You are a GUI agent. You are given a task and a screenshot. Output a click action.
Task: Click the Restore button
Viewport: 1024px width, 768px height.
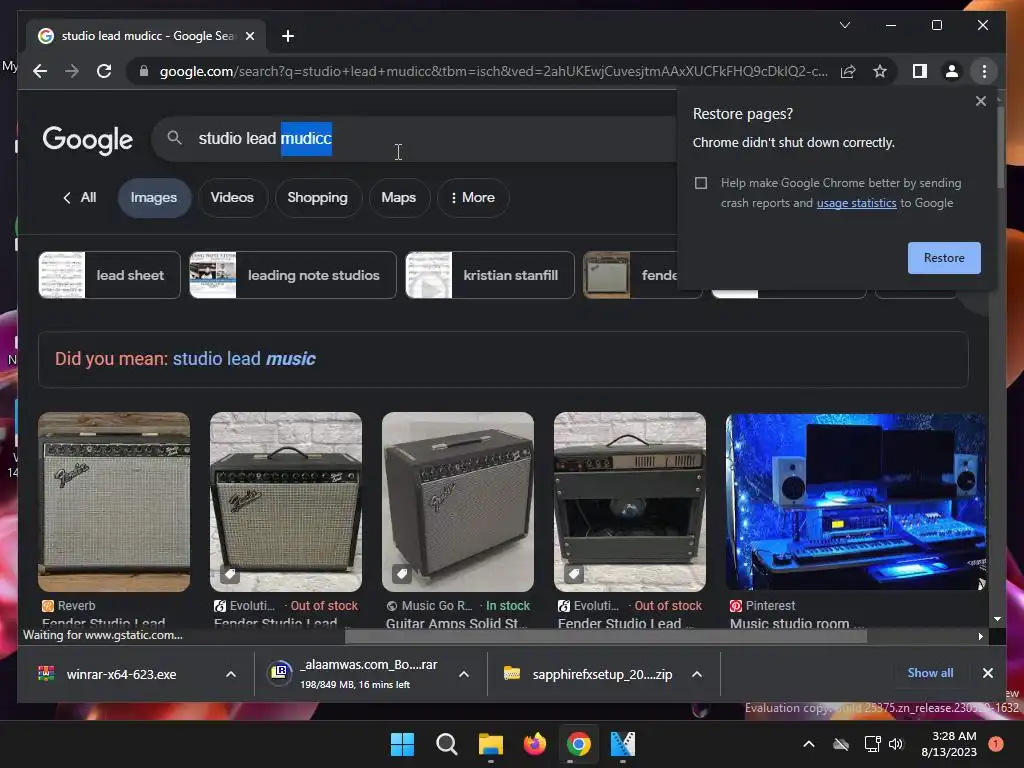click(944, 258)
